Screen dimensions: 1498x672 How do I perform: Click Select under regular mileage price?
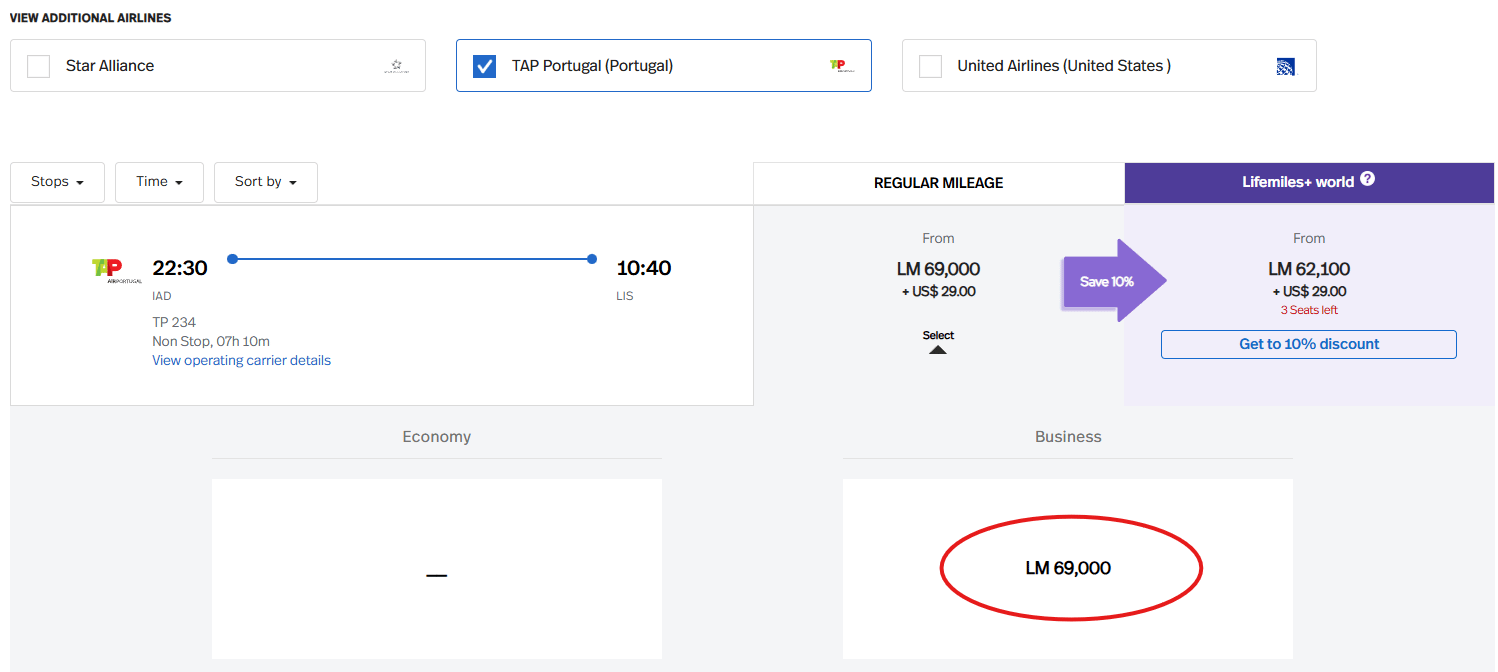pyautogui.click(x=938, y=335)
